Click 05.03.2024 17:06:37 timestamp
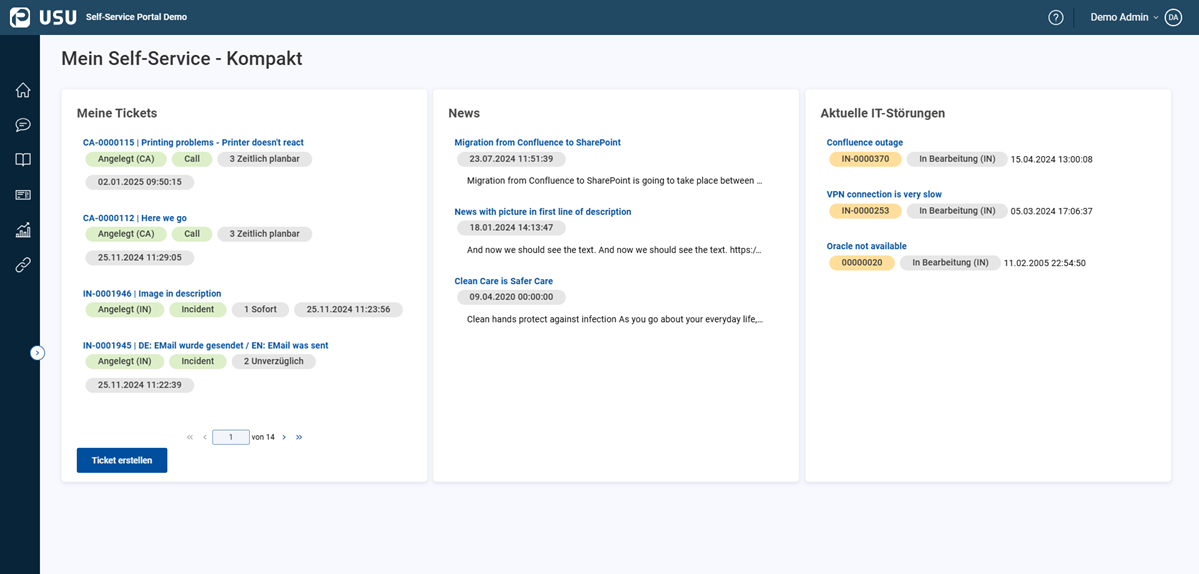1199x574 pixels. [1051, 212]
